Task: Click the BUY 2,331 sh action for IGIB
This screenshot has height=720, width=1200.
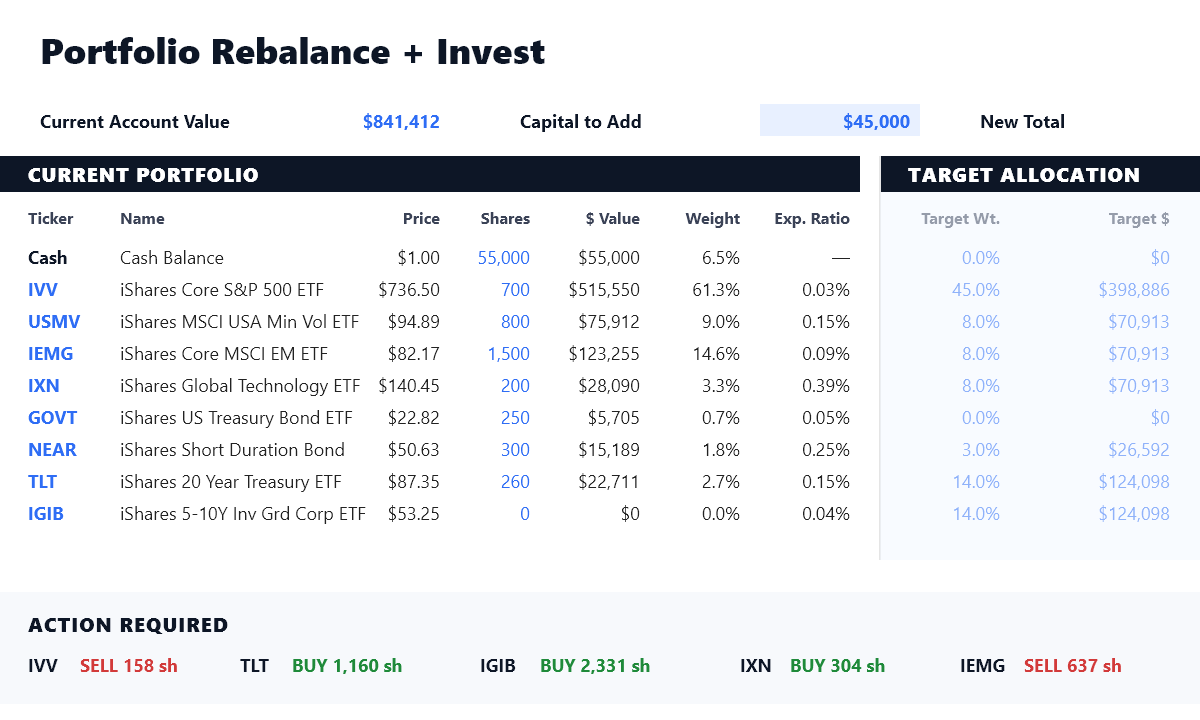Action: tap(595, 666)
